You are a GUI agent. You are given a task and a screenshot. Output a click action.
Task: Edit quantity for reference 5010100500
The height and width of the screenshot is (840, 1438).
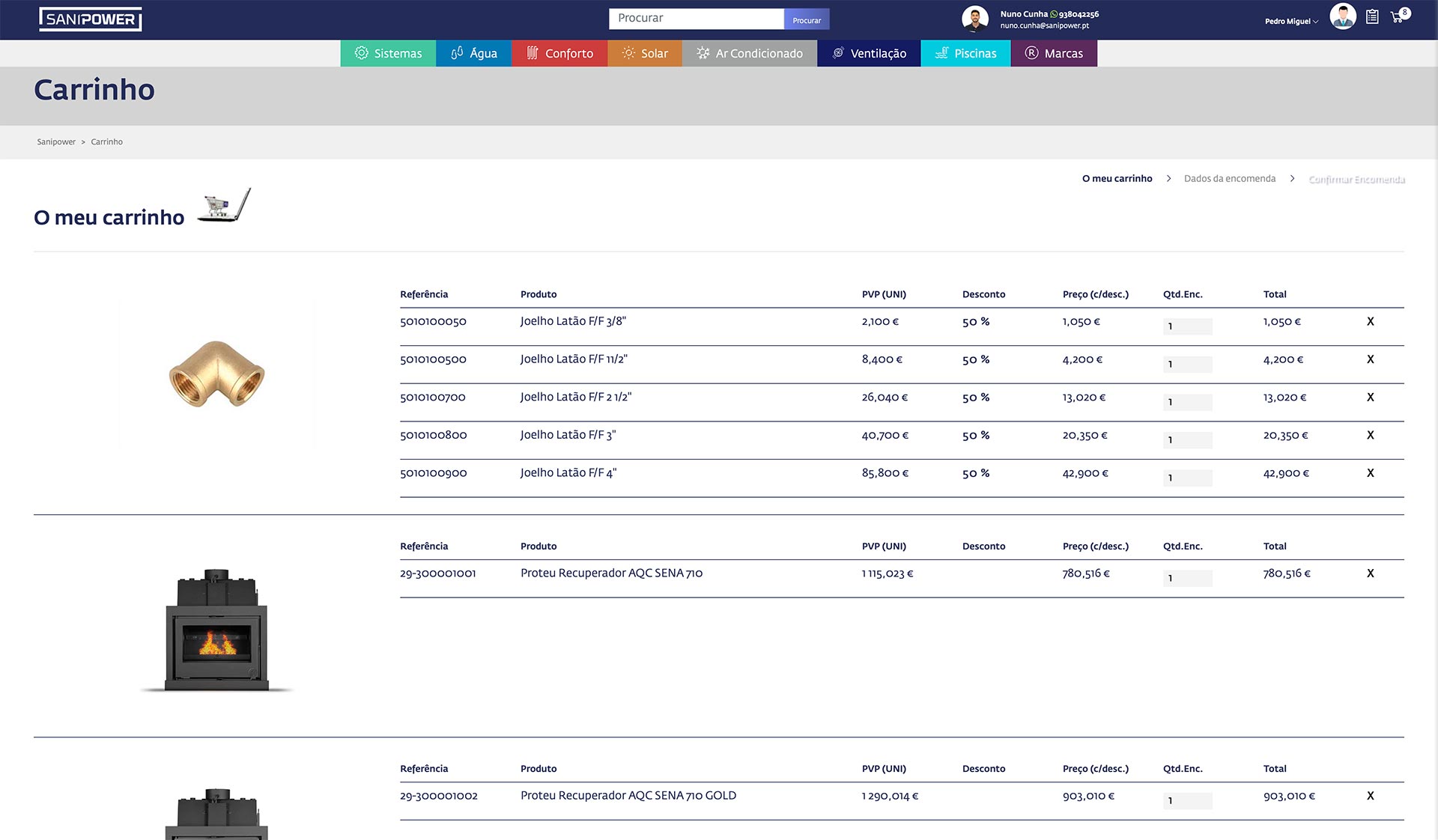[x=1188, y=365]
